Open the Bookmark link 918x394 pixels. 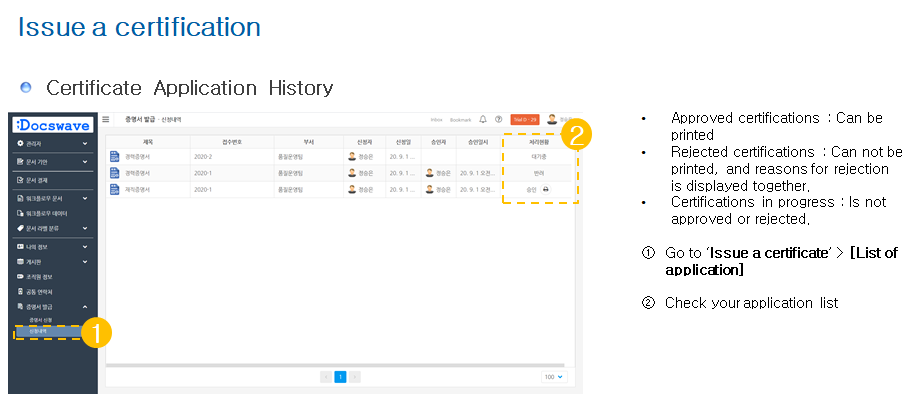click(x=460, y=119)
